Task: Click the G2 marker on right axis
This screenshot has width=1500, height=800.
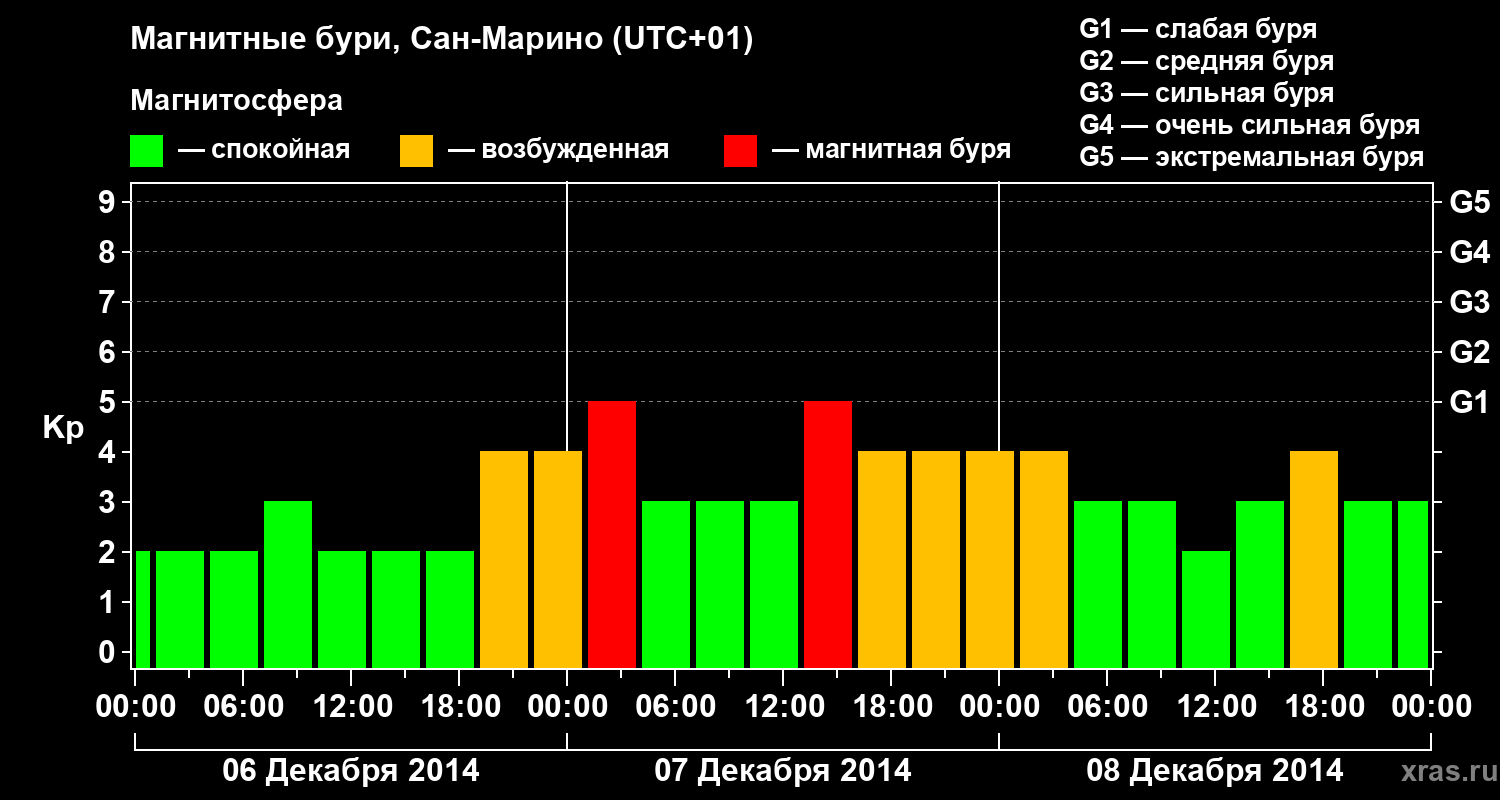Action: coord(1469,352)
